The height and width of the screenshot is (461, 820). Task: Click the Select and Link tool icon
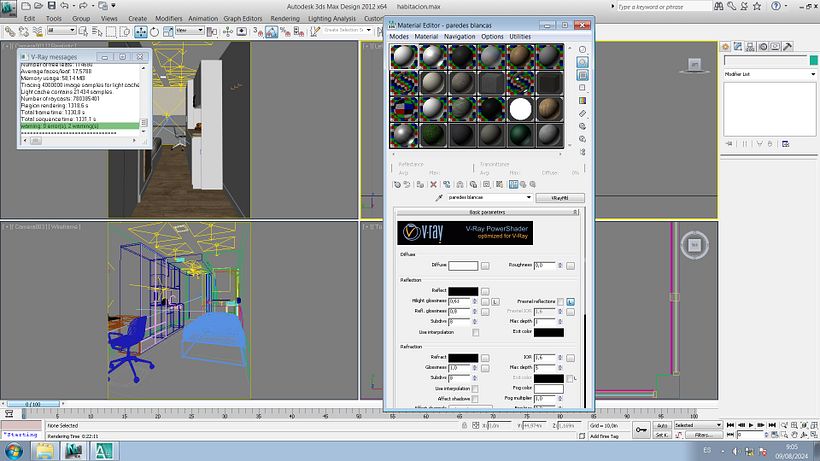tap(9, 32)
